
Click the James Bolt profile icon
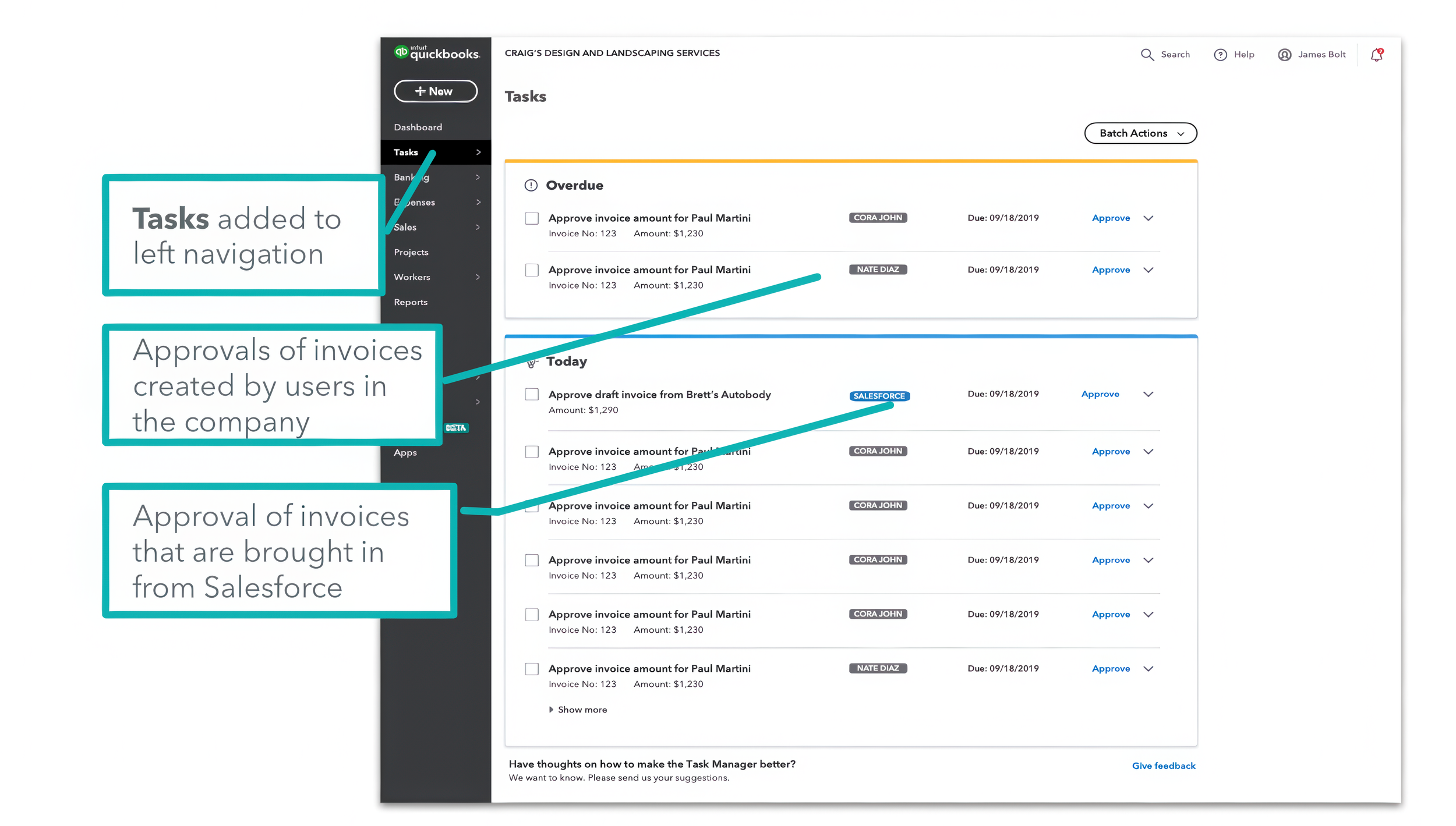pos(1284,55)
